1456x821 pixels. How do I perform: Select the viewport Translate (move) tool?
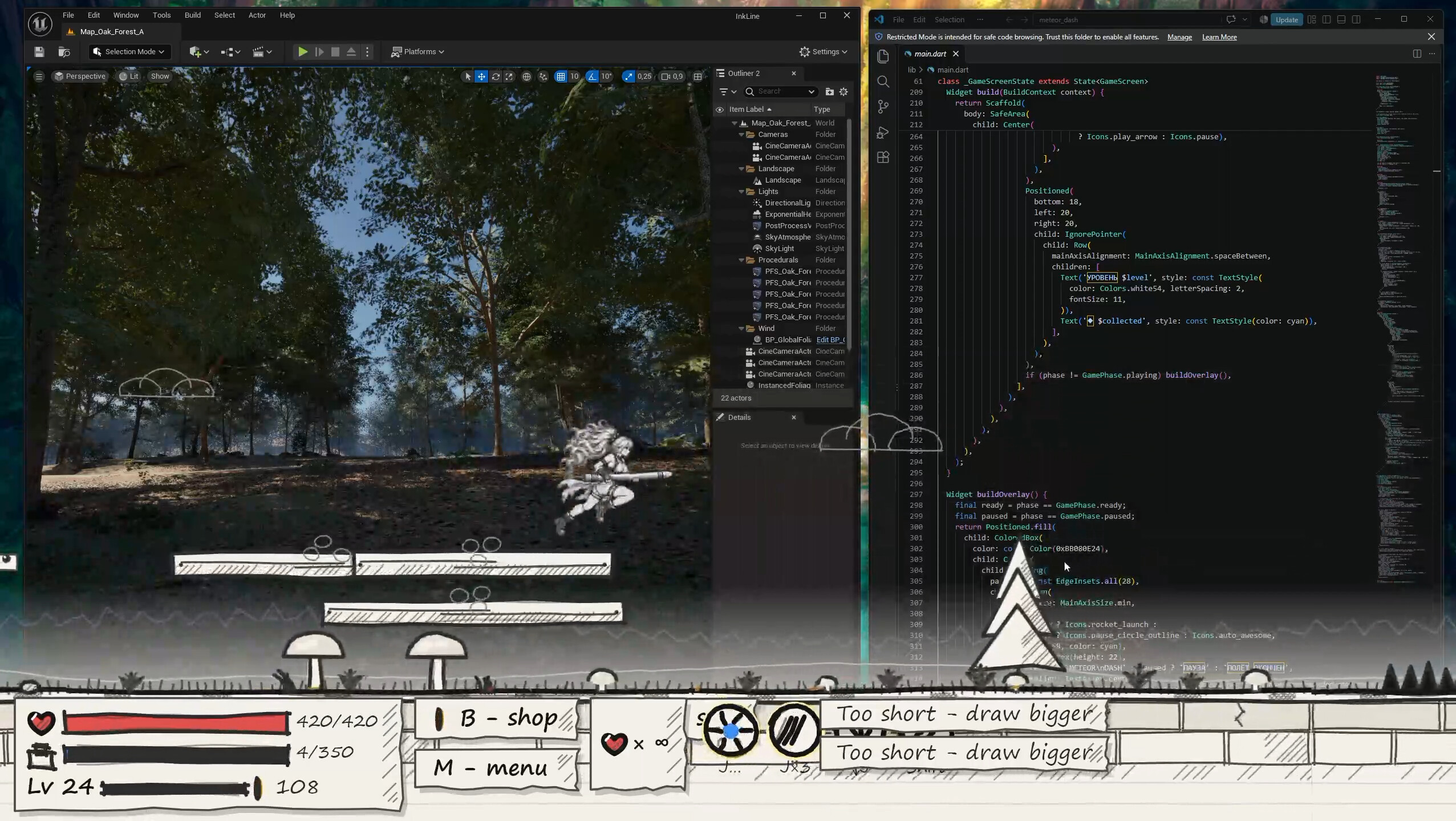482,76
